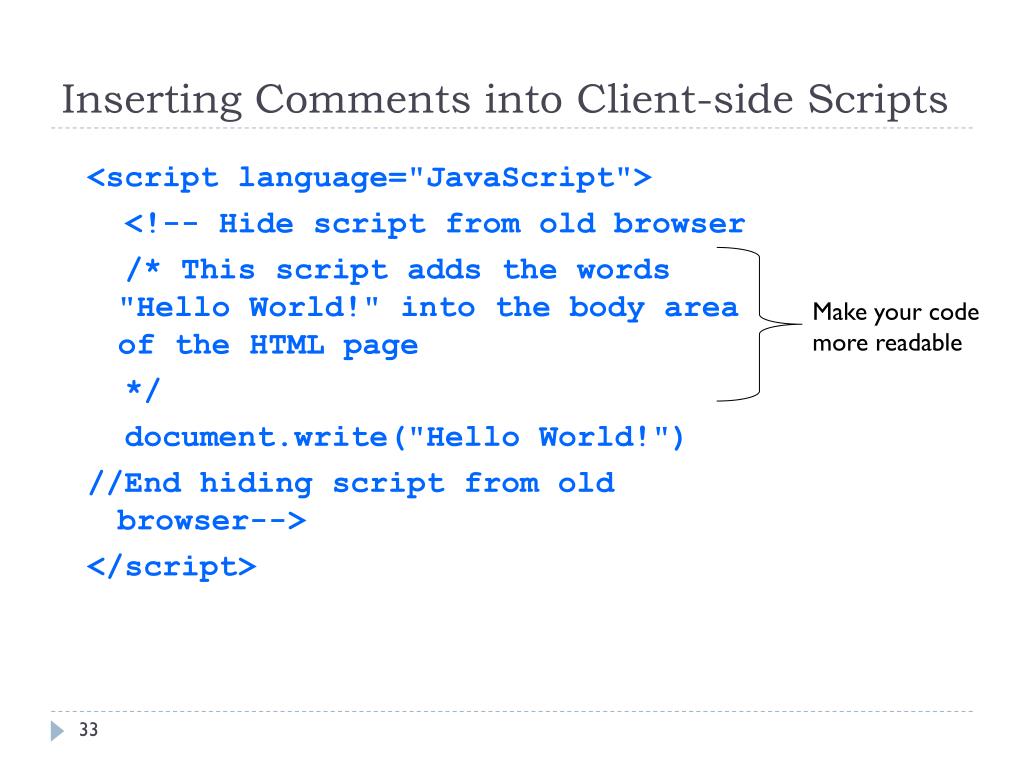The width and height of the screenshot is (1024, 768).
Task: Click the closing '*/' comment marker
Action: (142, 390)
